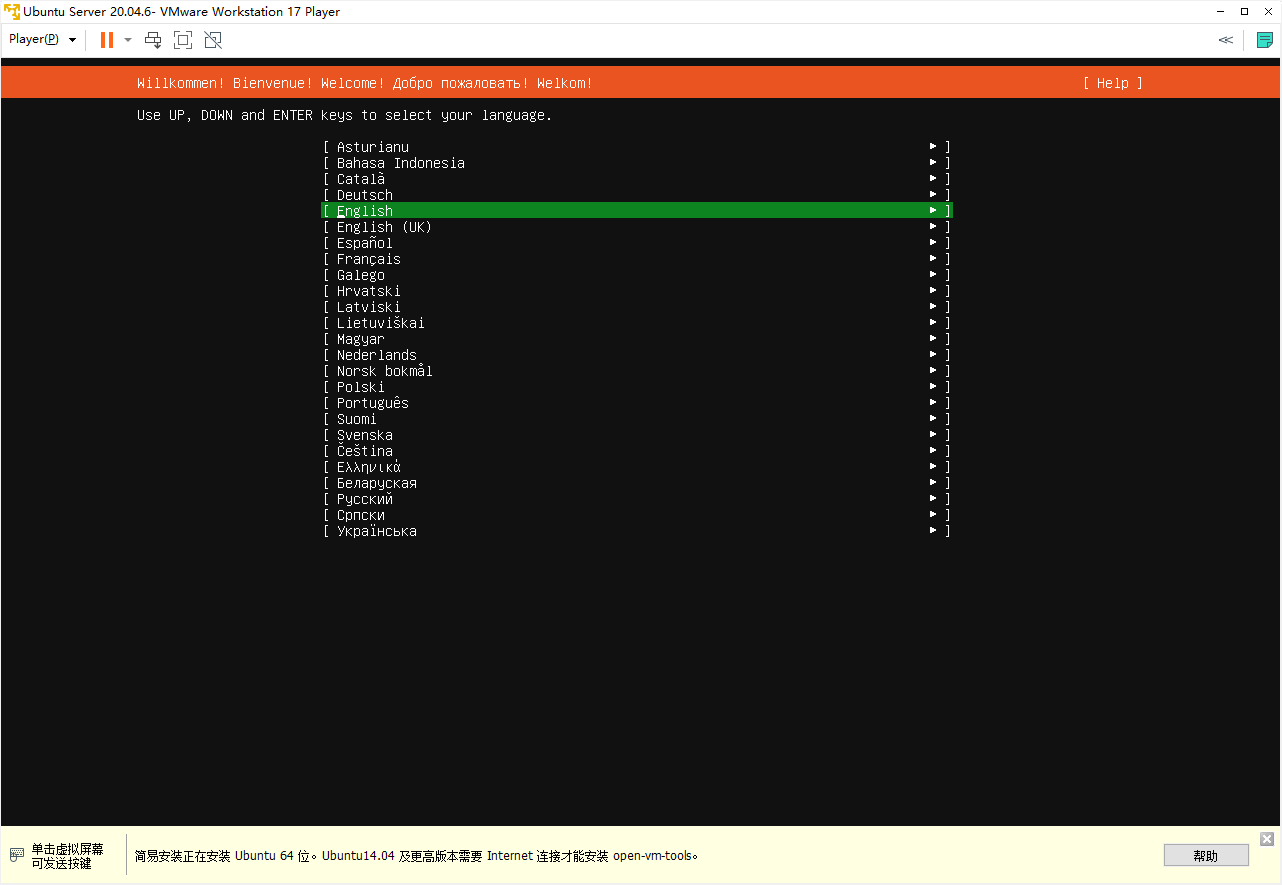Select Ελληνικά language
This screenshot has height=885, width=1282.
pyautogui.click(x=637, y=467)
